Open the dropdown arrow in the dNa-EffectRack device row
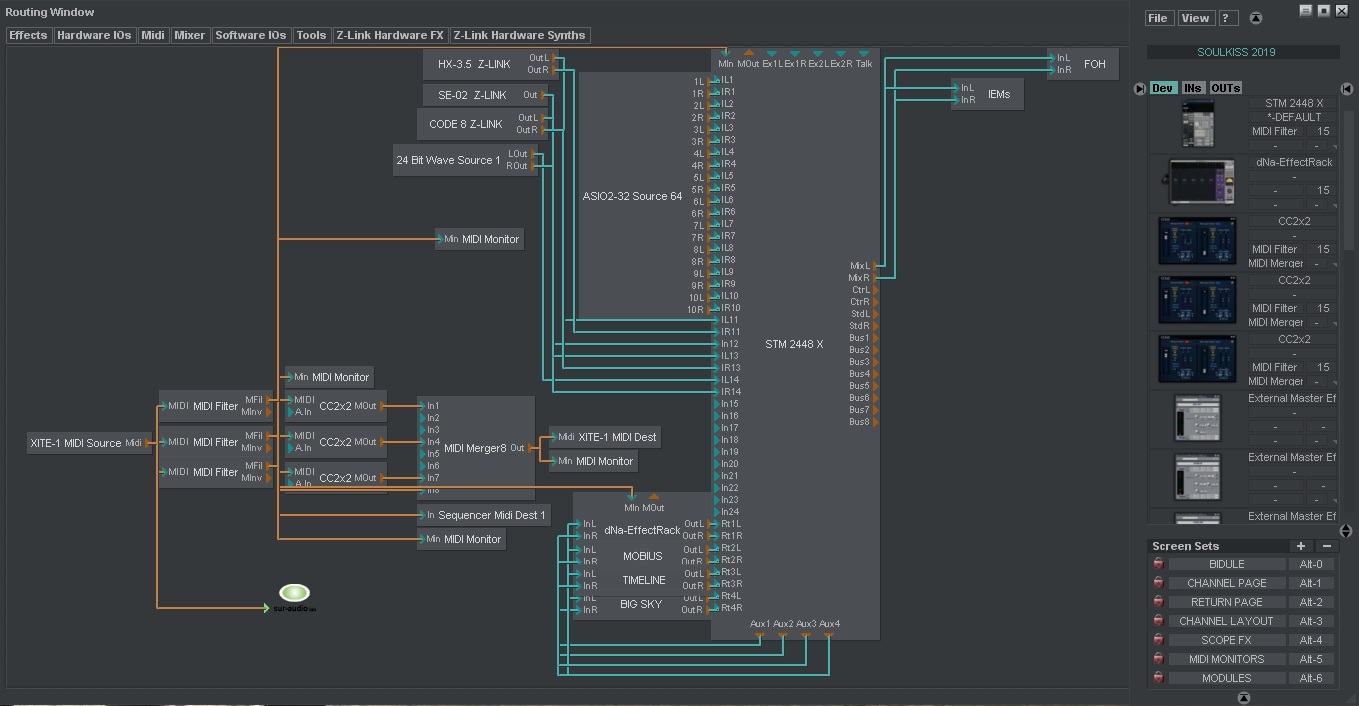1359x706 pixels. 1334,205
